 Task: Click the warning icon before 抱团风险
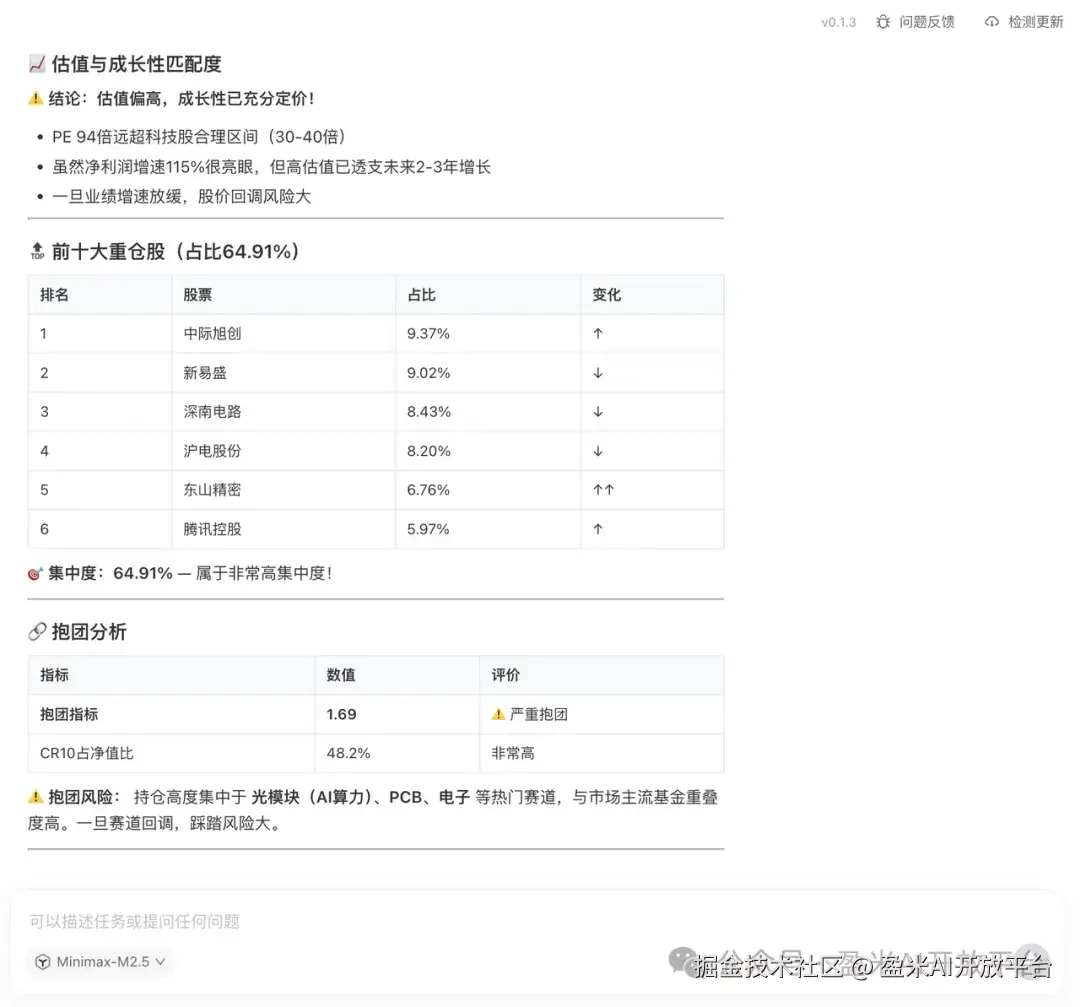pos(37,797)
